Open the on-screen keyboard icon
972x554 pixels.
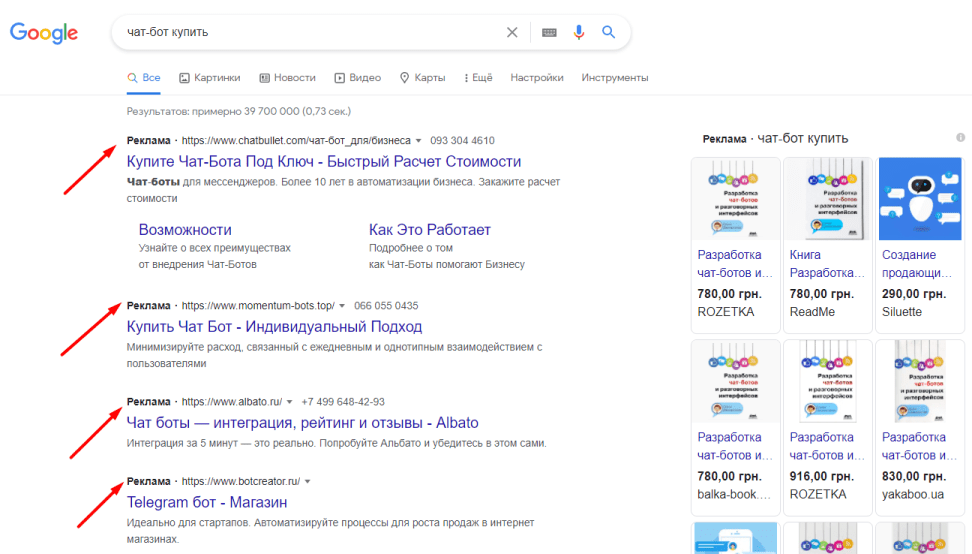549,32
